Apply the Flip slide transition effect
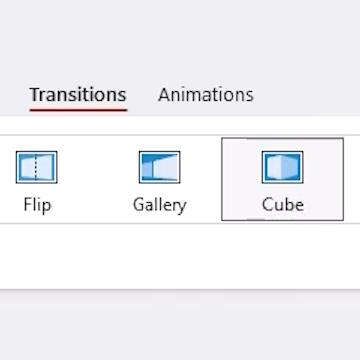 [36, 180]
